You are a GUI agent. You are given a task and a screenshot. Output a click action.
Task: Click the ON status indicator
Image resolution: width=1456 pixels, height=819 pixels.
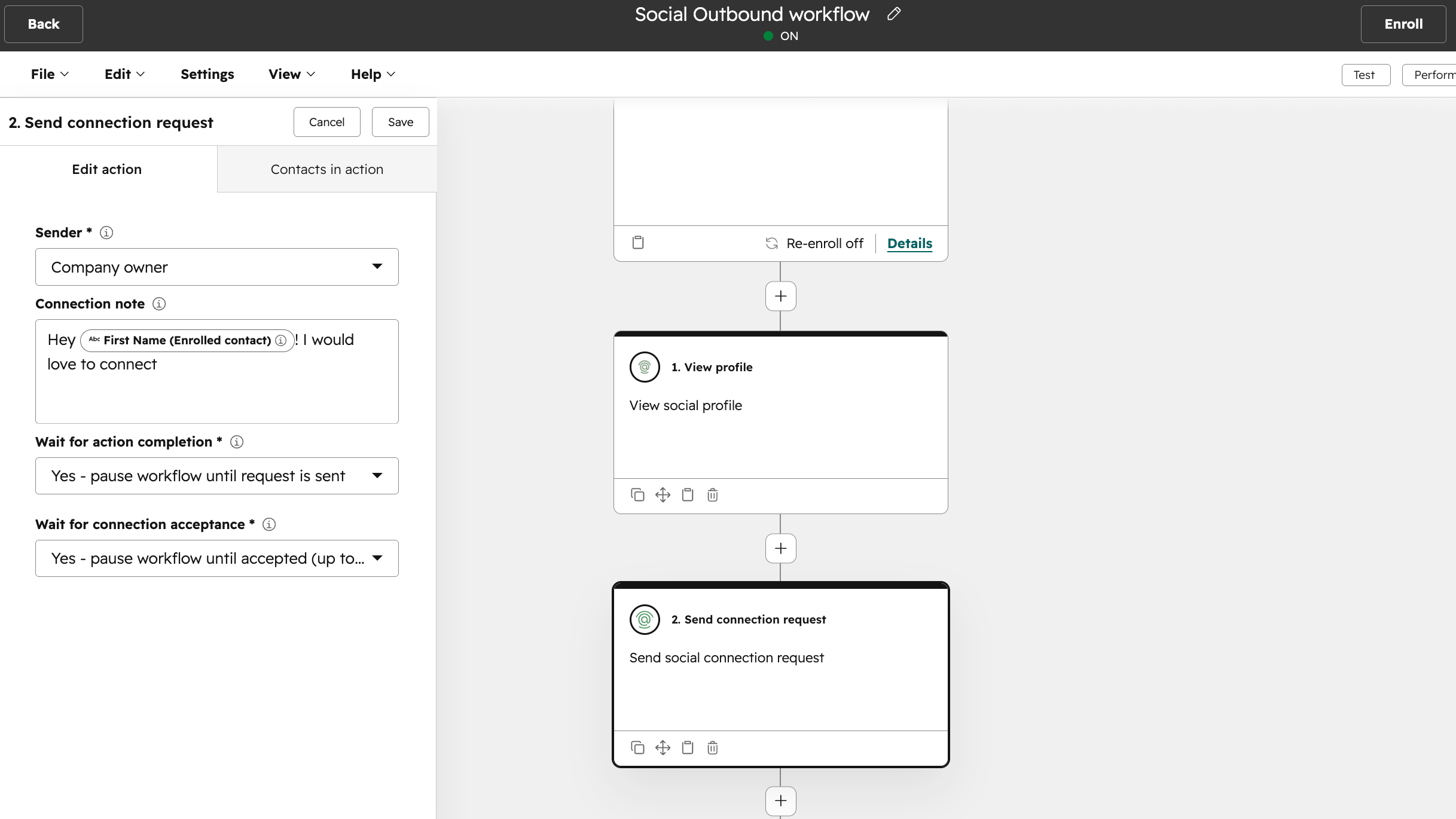coord(781,36)
